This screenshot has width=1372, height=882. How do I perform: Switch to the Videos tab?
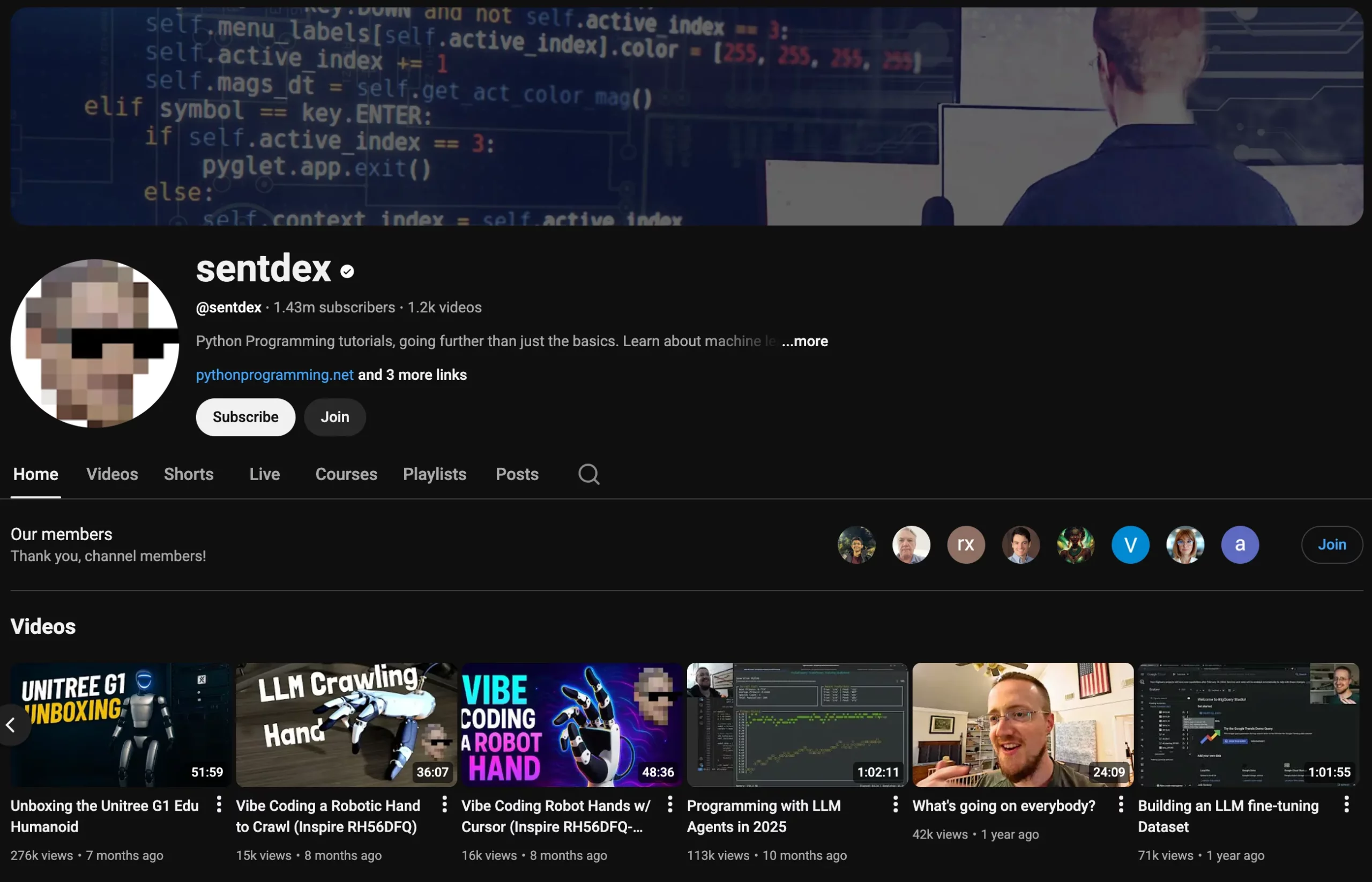click(x=113, y=474)
